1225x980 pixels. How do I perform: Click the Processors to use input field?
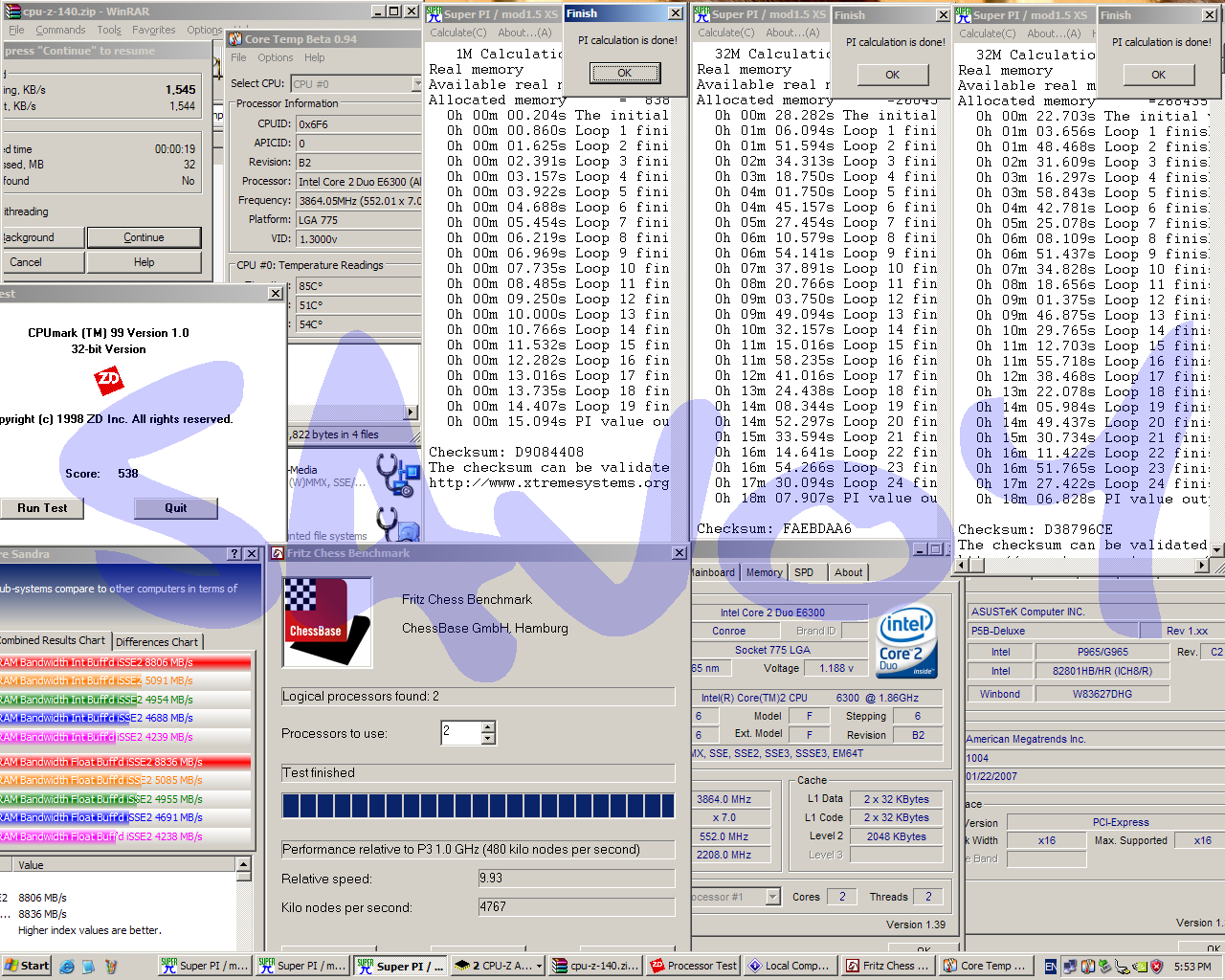(x=460, y=733)
